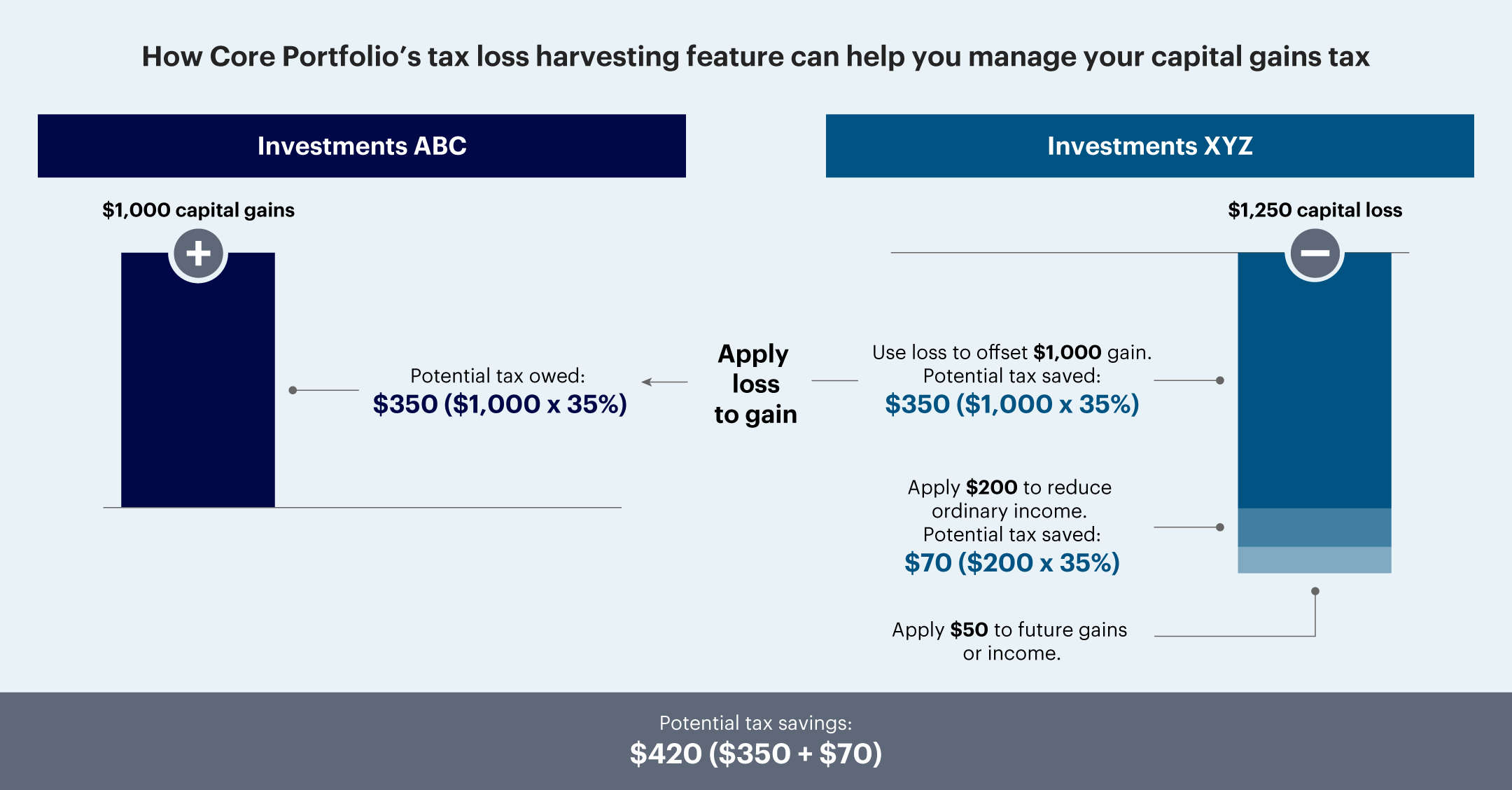Viewport: 1512px width, 790px height.
Task: Click the dot marker beside the $200 segment
Action: [x=1220, y=527]
